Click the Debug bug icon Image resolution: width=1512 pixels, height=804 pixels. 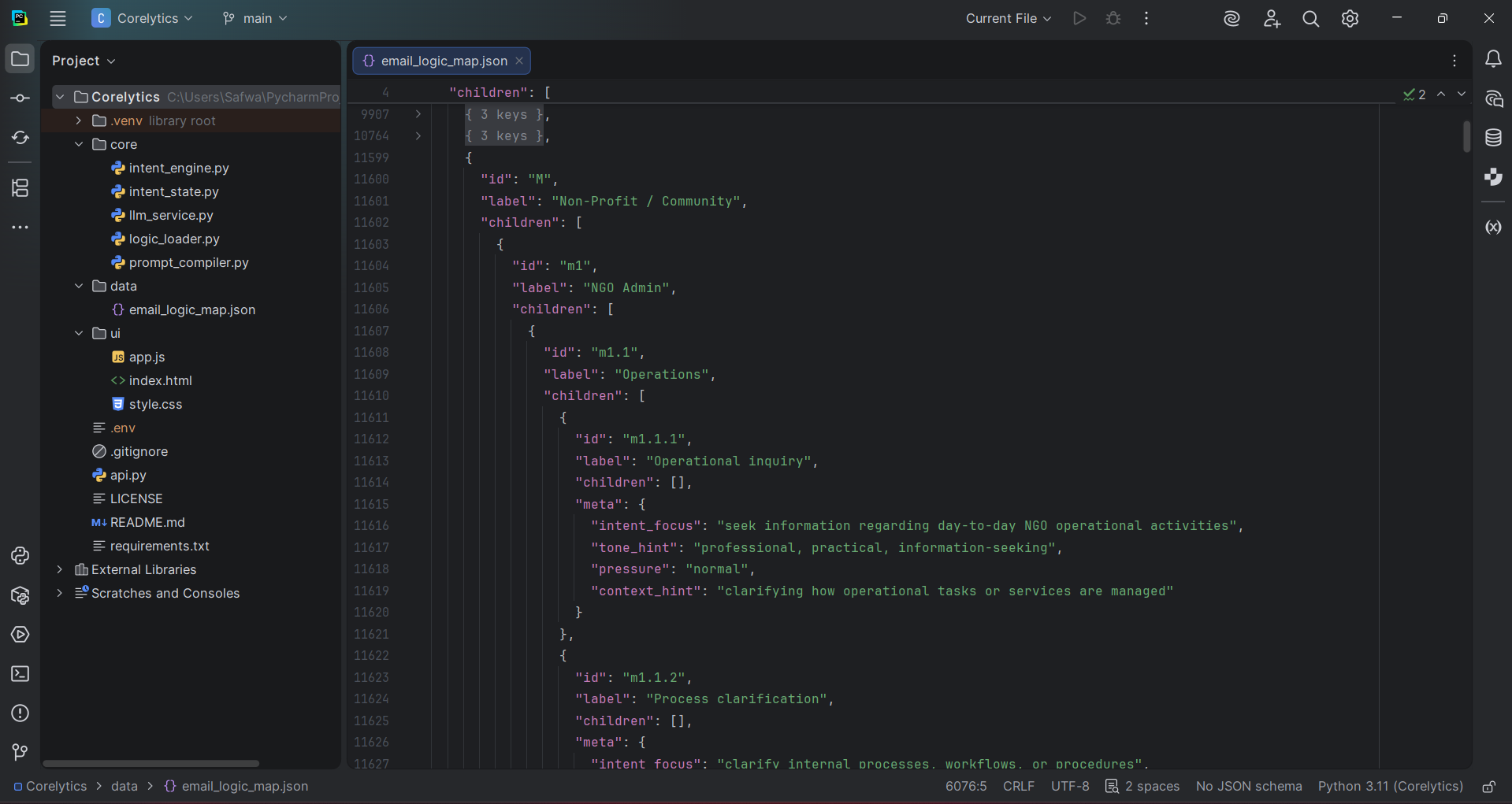[1113, 18]
